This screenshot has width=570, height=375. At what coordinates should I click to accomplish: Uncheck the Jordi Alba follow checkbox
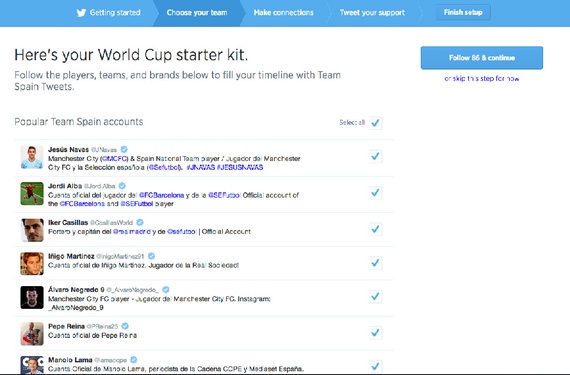pos(375,193)
